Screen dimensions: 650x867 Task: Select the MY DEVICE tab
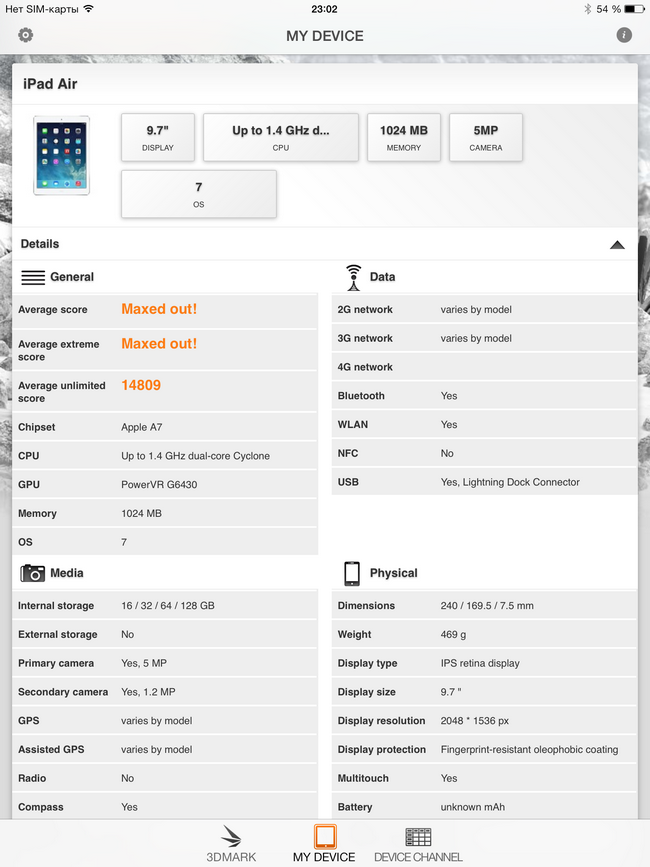(x=324, y=844)
